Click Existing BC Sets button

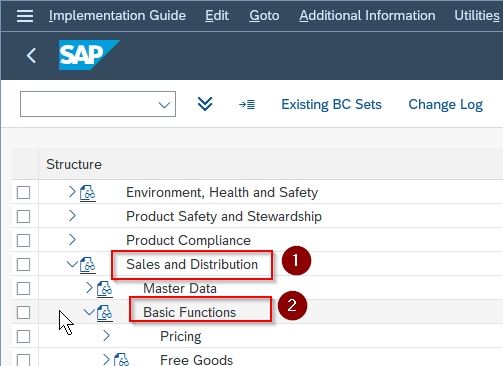(x=331, y=104)
